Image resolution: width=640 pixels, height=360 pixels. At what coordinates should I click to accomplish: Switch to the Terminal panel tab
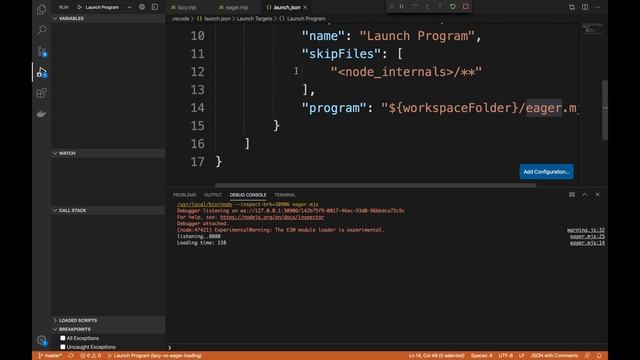[x=284, y=195]
